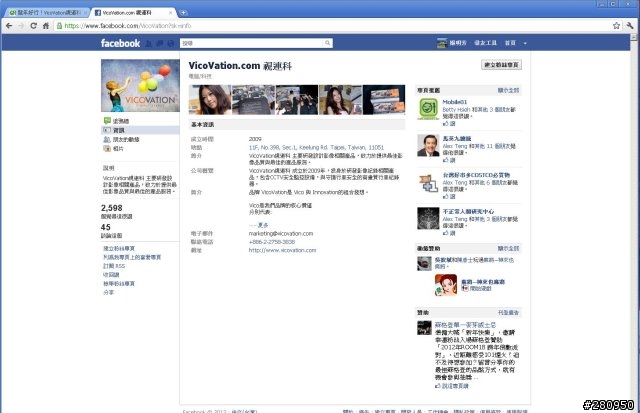Screen dimensions: 640x413
Task: Click the founding year '2009'
Action: pos(255,139)
